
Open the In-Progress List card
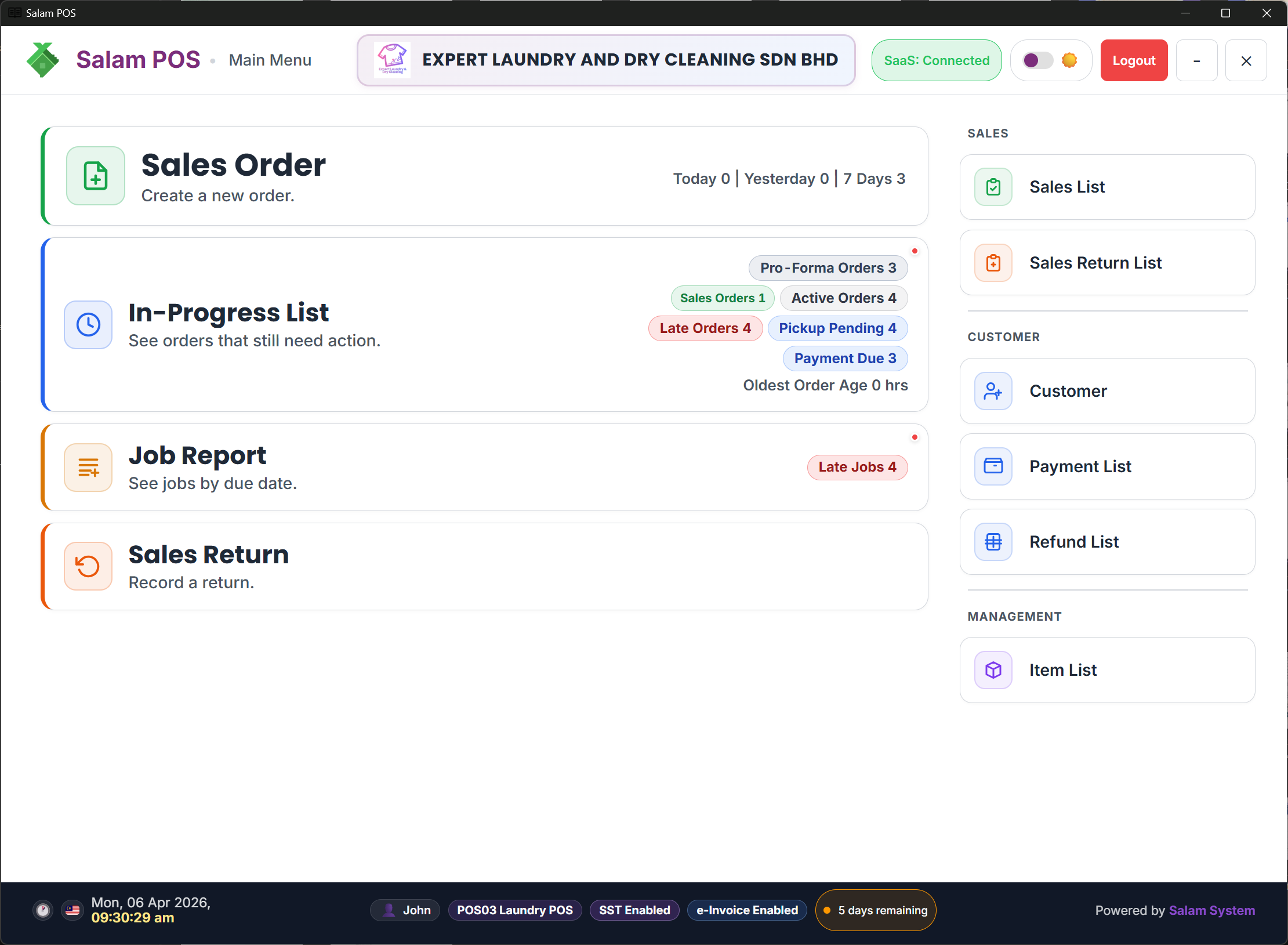tap(484, 324)
